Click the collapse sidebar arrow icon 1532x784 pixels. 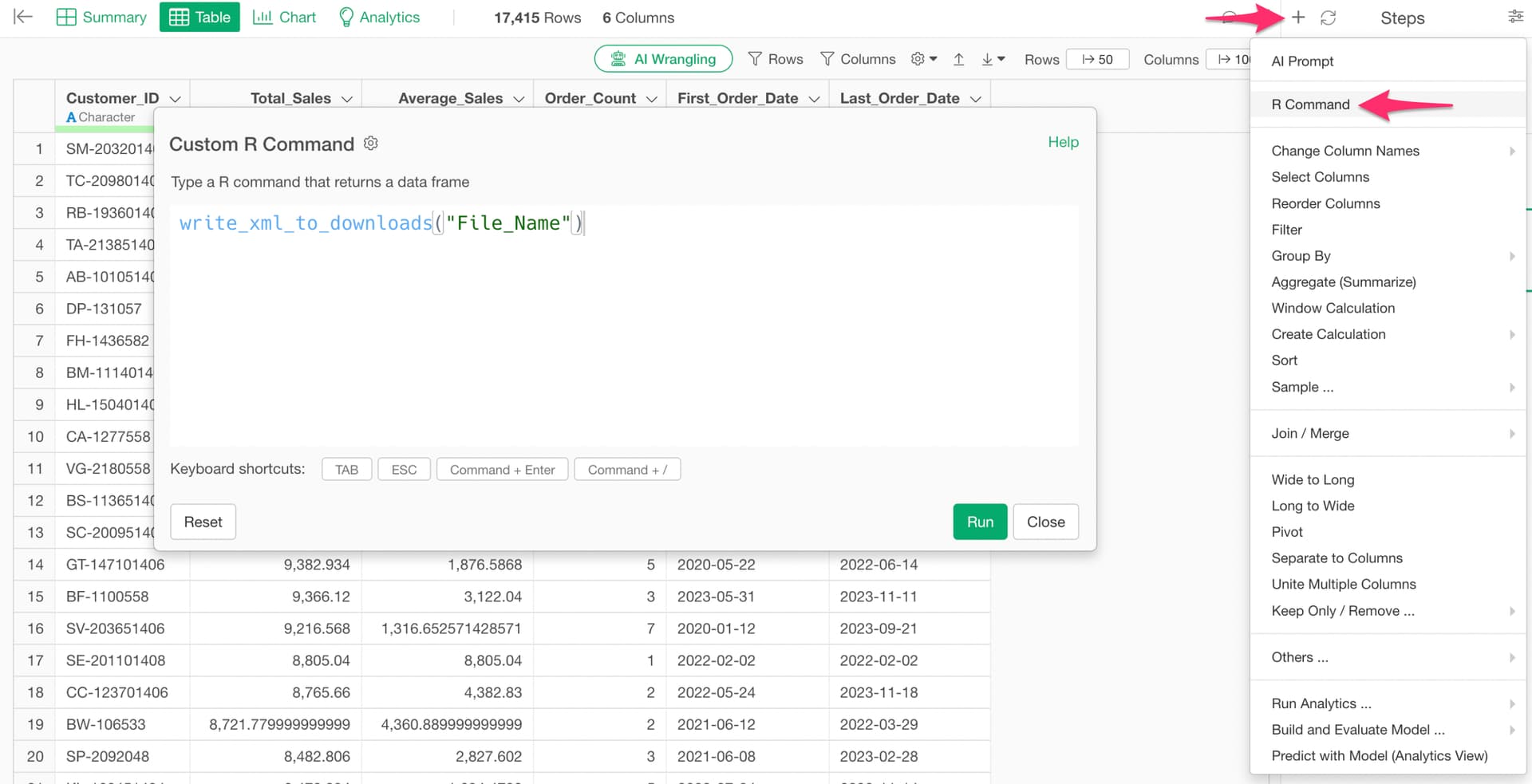(x=23, y=17)
